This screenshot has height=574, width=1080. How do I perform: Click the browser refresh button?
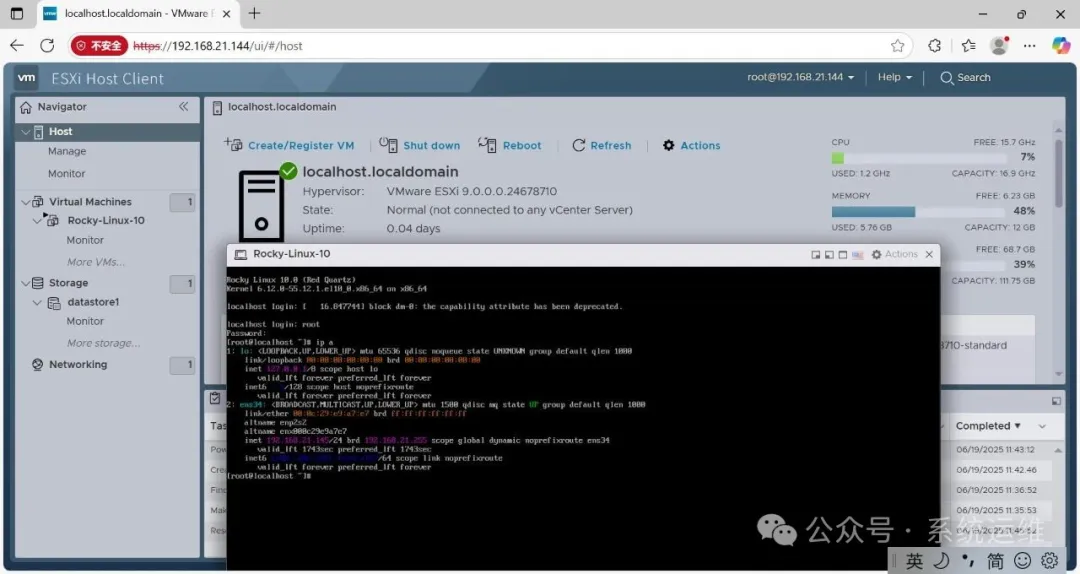click(47, 46)
